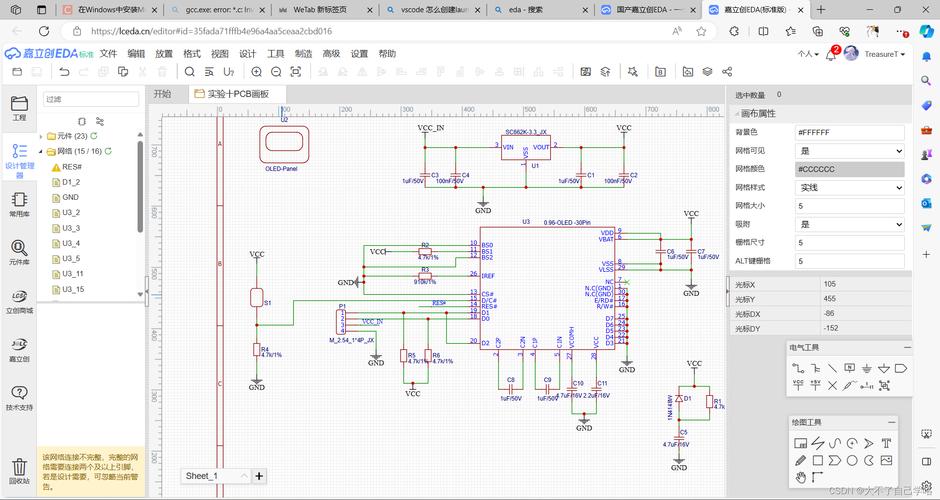940x500 pixels.
Task: Open the grid visible (网格可见) dropdown
Action: [x=849, y=151]
